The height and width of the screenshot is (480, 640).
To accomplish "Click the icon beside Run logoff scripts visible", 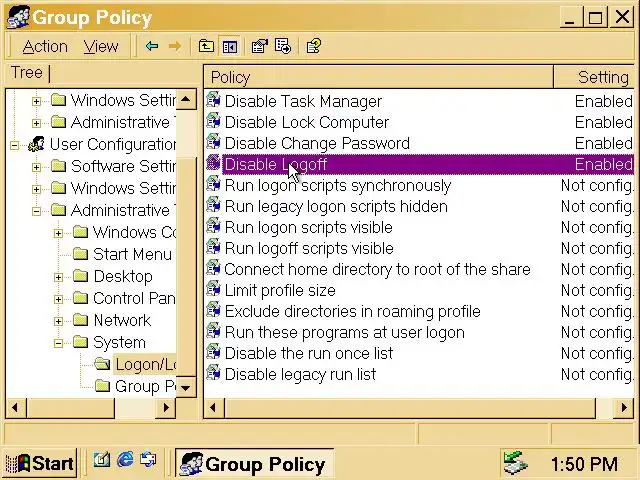I will [213, 247].
